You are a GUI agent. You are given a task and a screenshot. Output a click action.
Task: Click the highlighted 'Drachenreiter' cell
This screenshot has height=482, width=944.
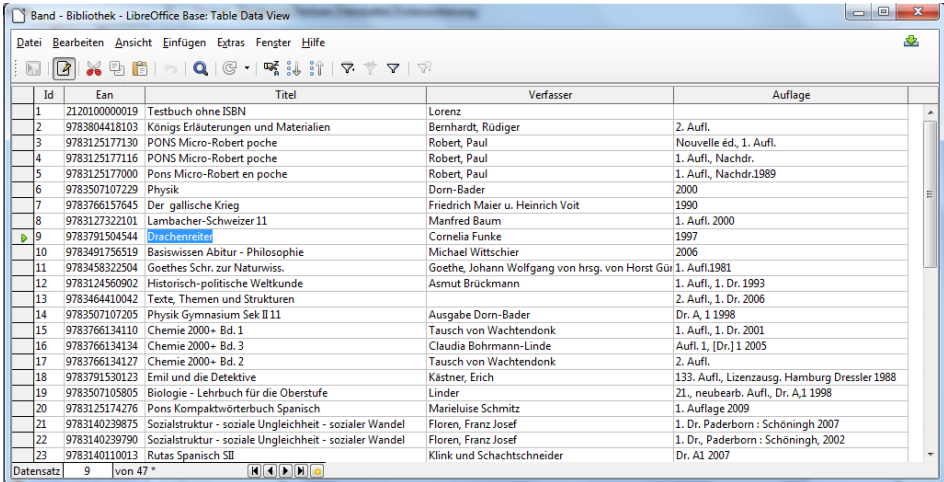(x=286, y=236)
